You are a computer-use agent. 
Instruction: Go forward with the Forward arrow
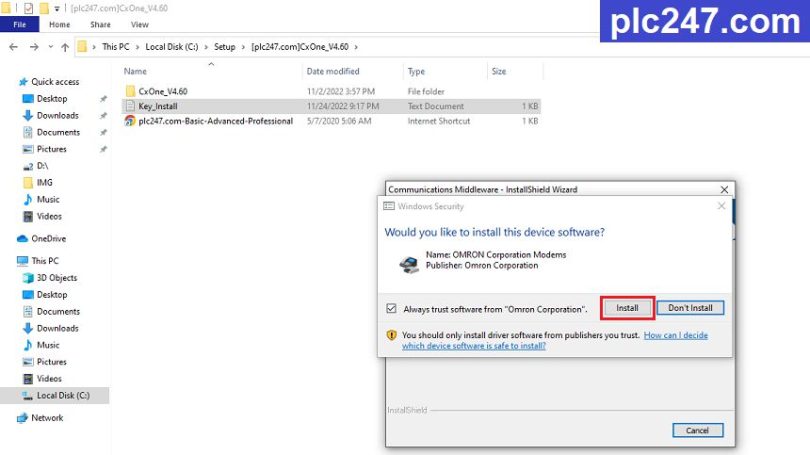point(34,47)
